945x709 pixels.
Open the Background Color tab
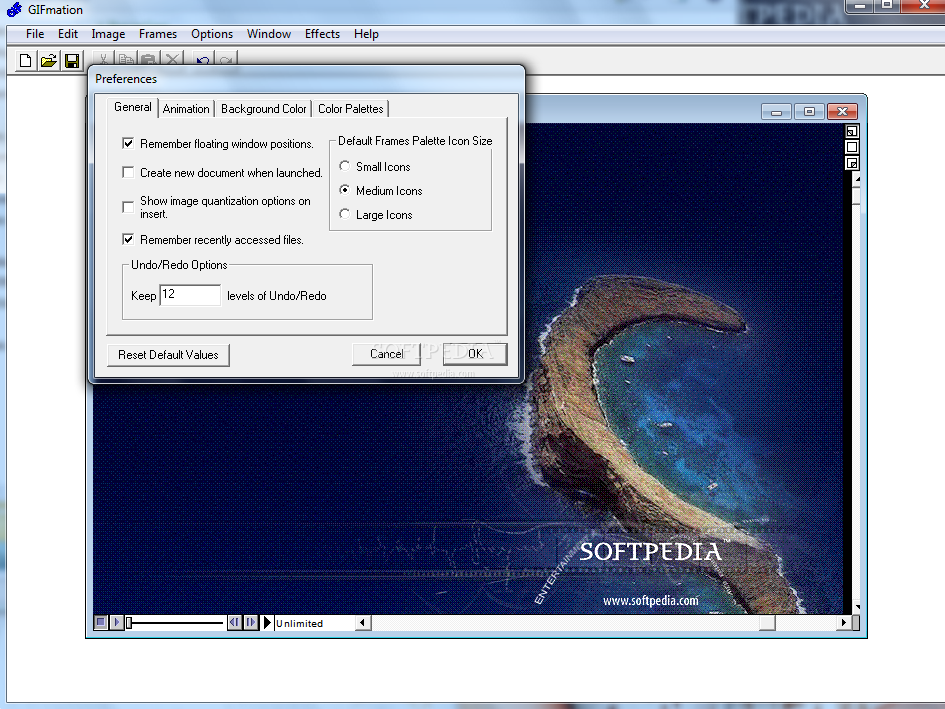(x=263, y=109)
